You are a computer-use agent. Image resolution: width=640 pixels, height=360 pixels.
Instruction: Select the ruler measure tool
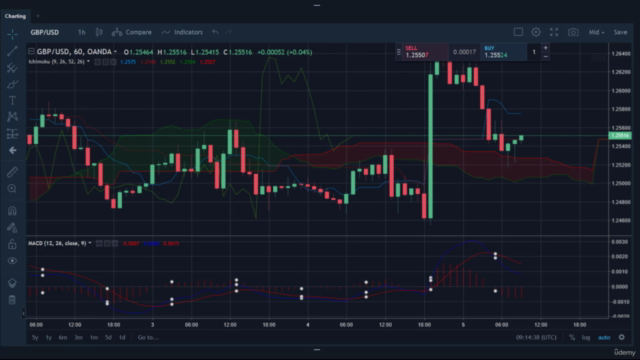coord(12,172)
